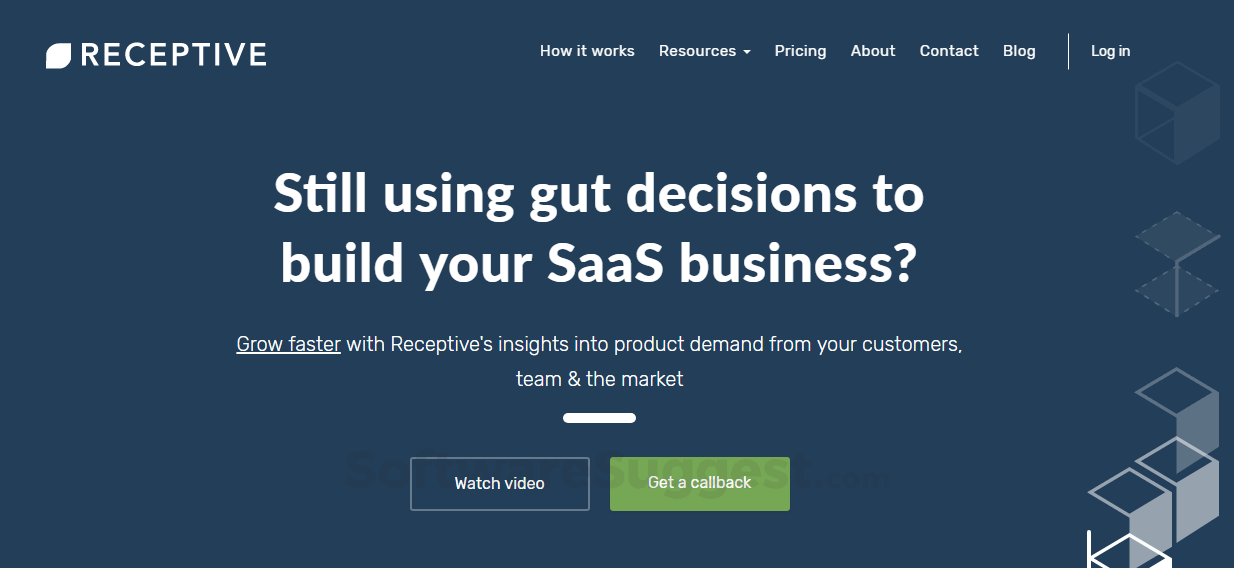
Task: Expand the Resources dropdown caret
Action: 747,52
